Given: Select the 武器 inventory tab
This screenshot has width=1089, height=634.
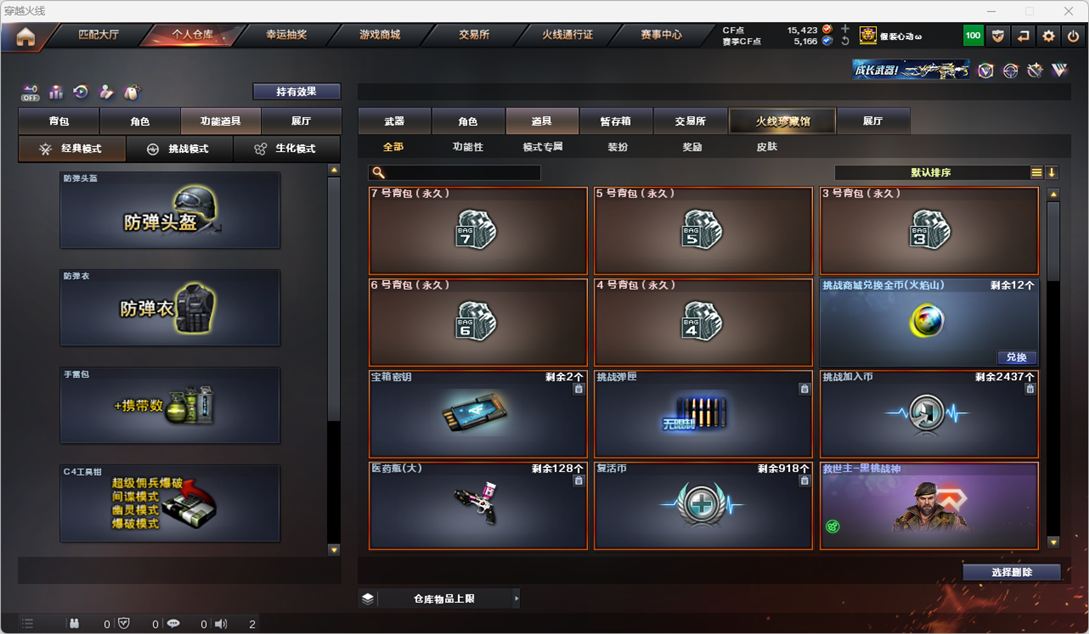Looking at the screenshot, I should (394, 121).
